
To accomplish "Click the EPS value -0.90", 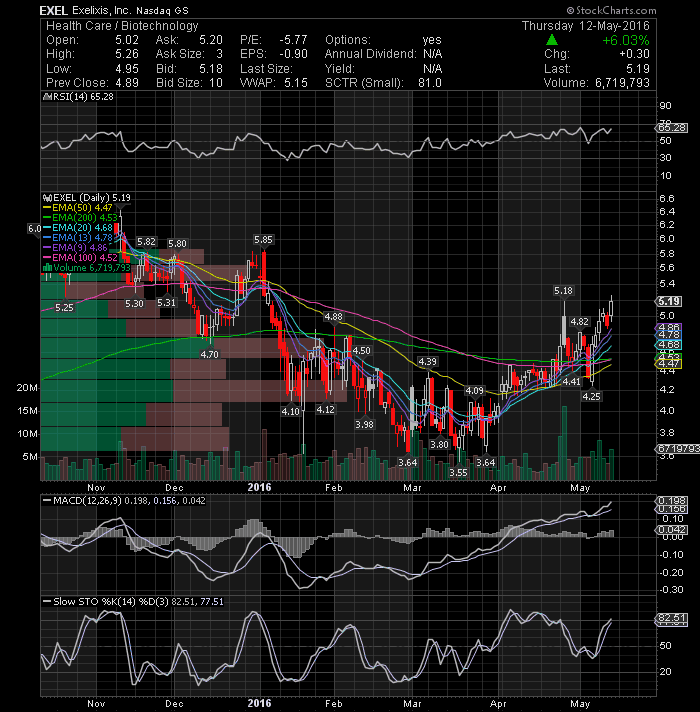I will point(293,54).
